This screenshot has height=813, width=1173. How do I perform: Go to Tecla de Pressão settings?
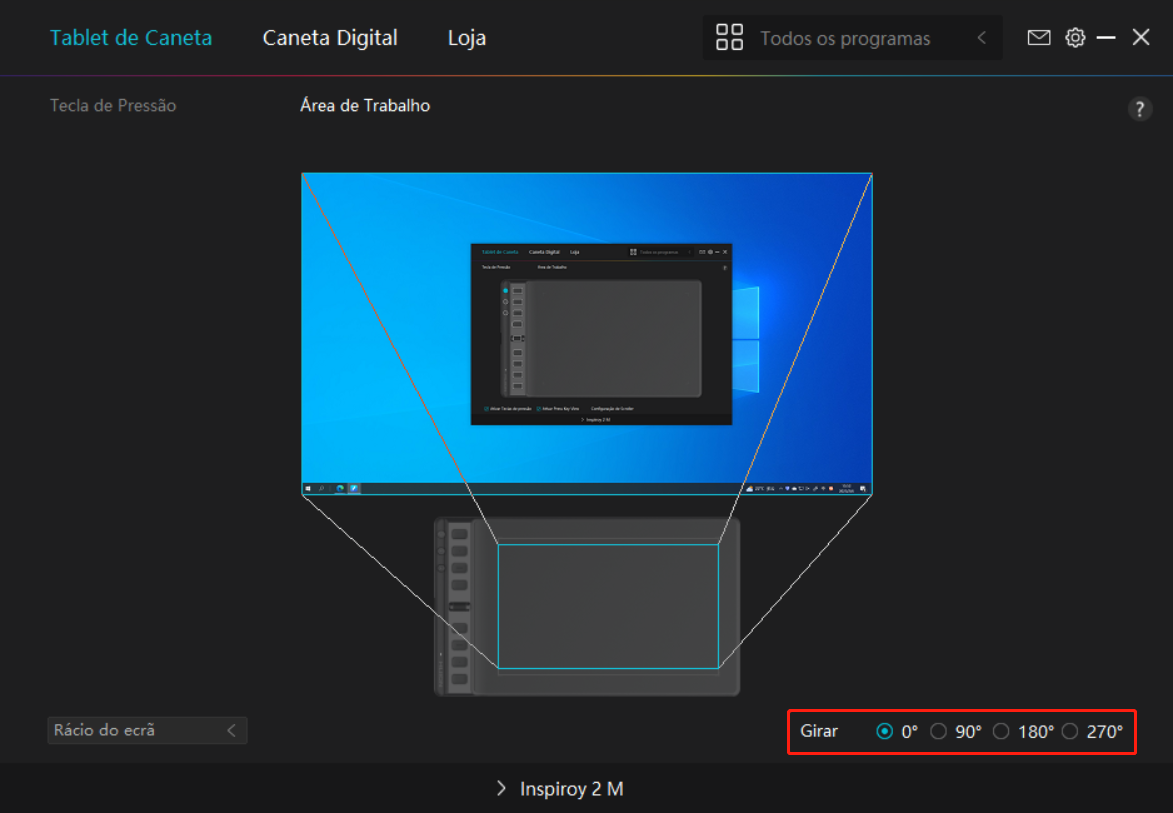113,105
